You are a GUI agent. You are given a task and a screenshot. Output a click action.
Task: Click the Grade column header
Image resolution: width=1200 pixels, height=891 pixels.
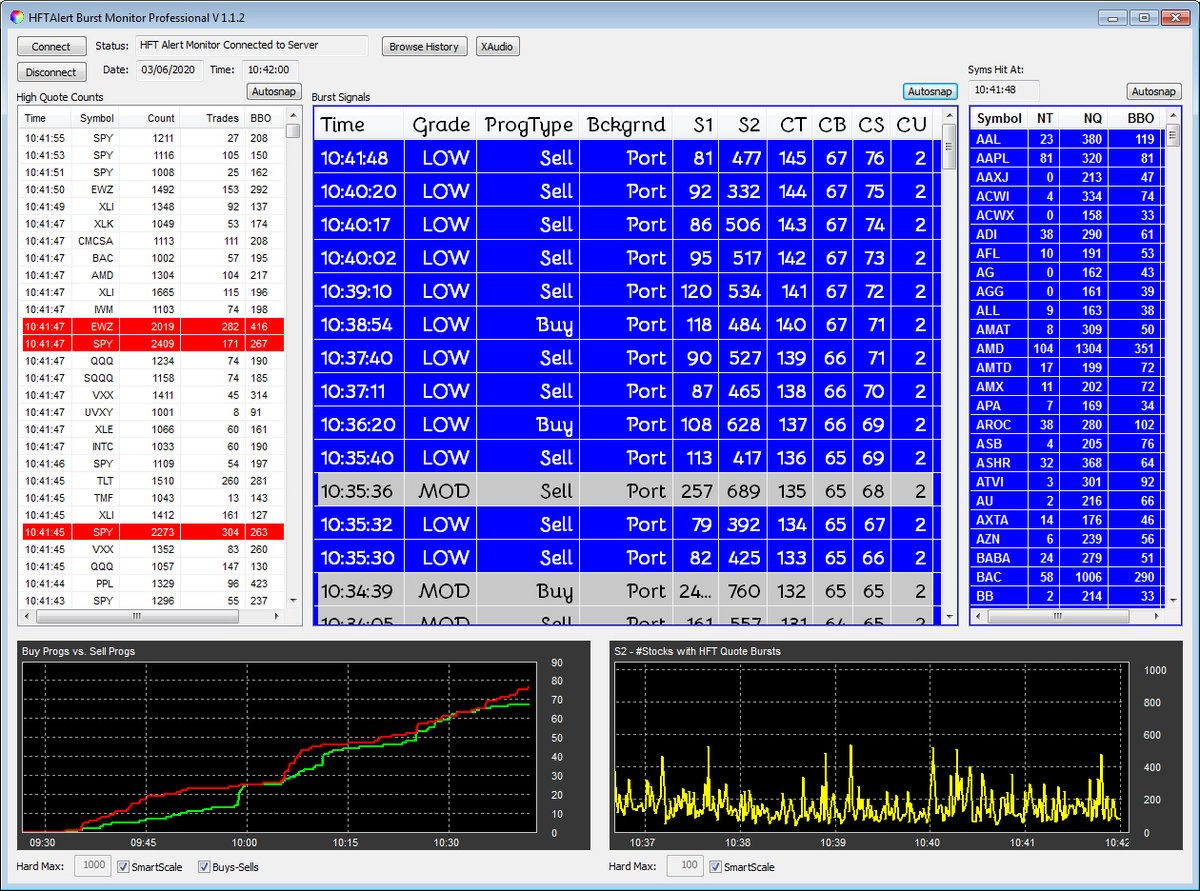[440, 125]
